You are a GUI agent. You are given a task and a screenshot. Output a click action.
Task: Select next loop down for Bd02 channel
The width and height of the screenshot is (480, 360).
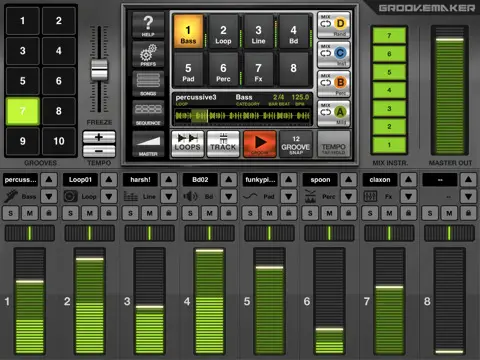229,196
